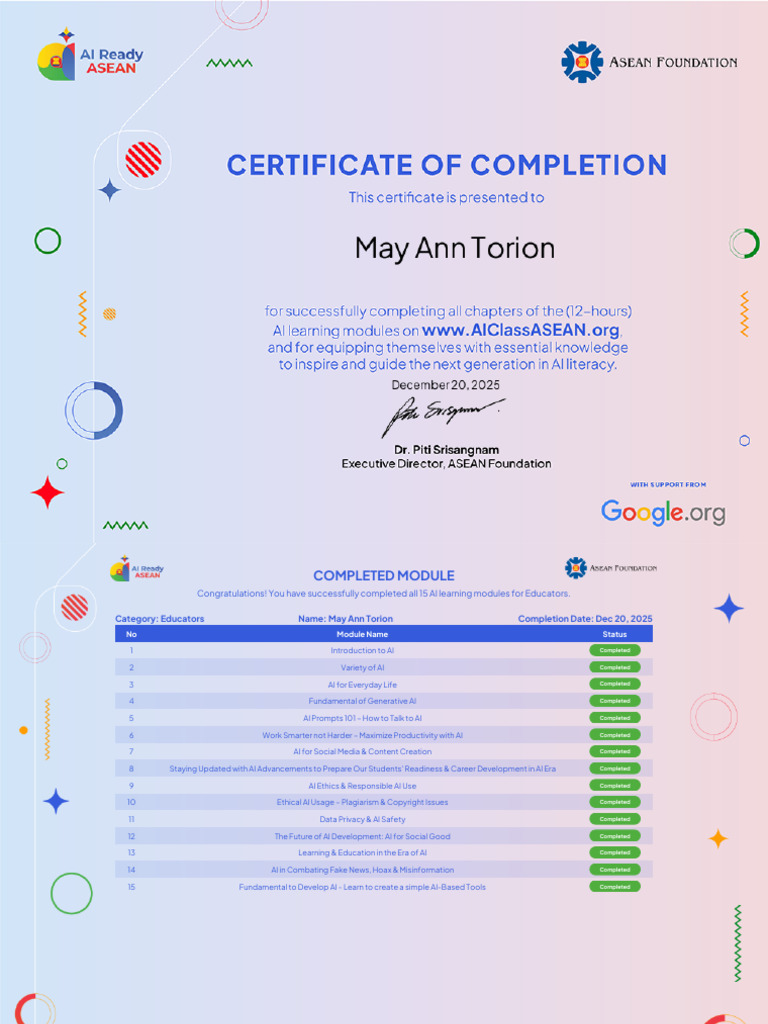This screenshot has height=1024, width=768.
Task: Click the date December 20, 2025
Action: (446, 385)
